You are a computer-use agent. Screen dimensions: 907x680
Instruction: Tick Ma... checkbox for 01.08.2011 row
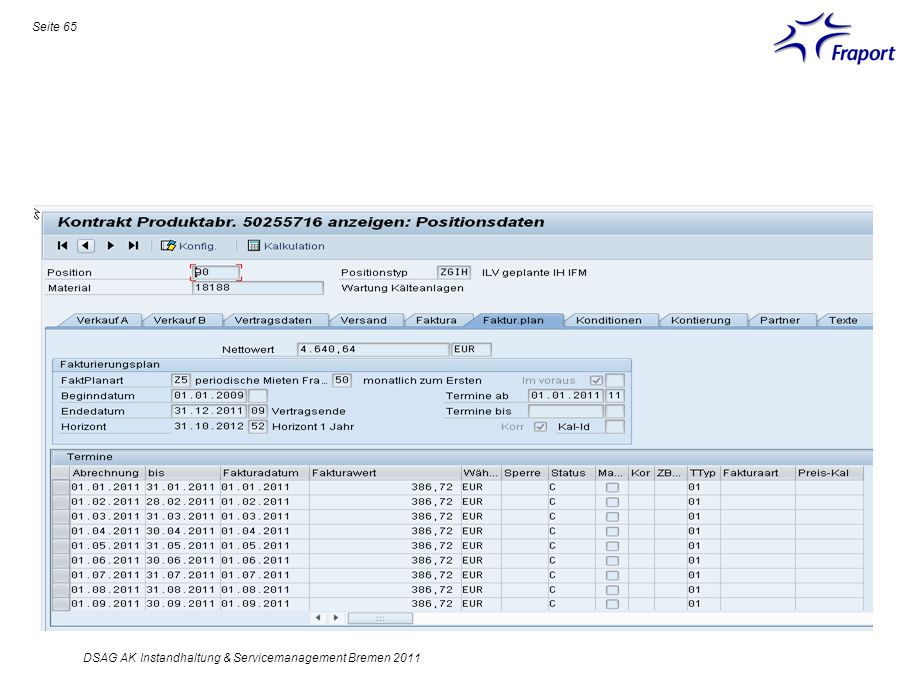[612, 590]
